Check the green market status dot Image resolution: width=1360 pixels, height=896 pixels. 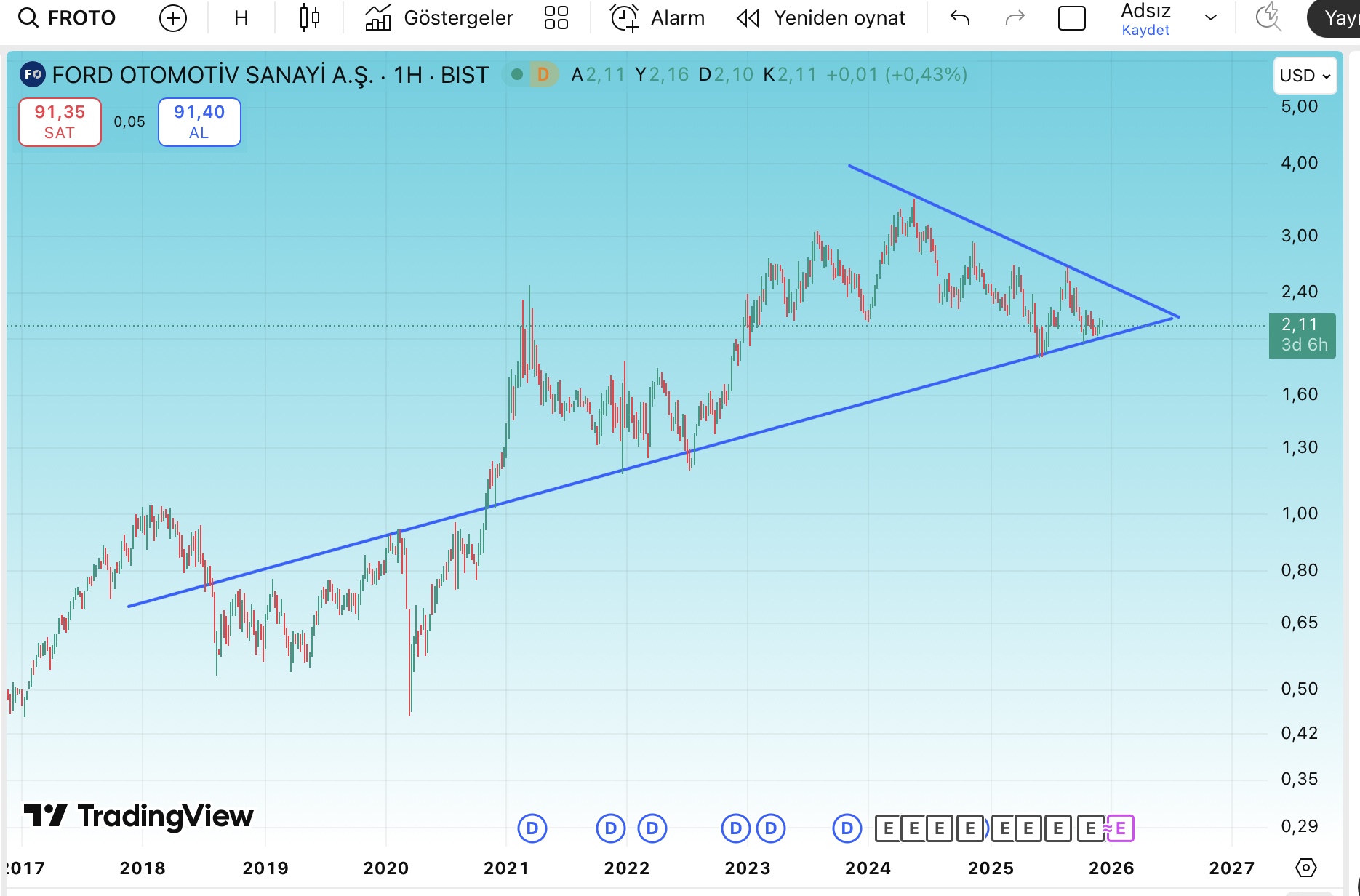pos(517,74)
